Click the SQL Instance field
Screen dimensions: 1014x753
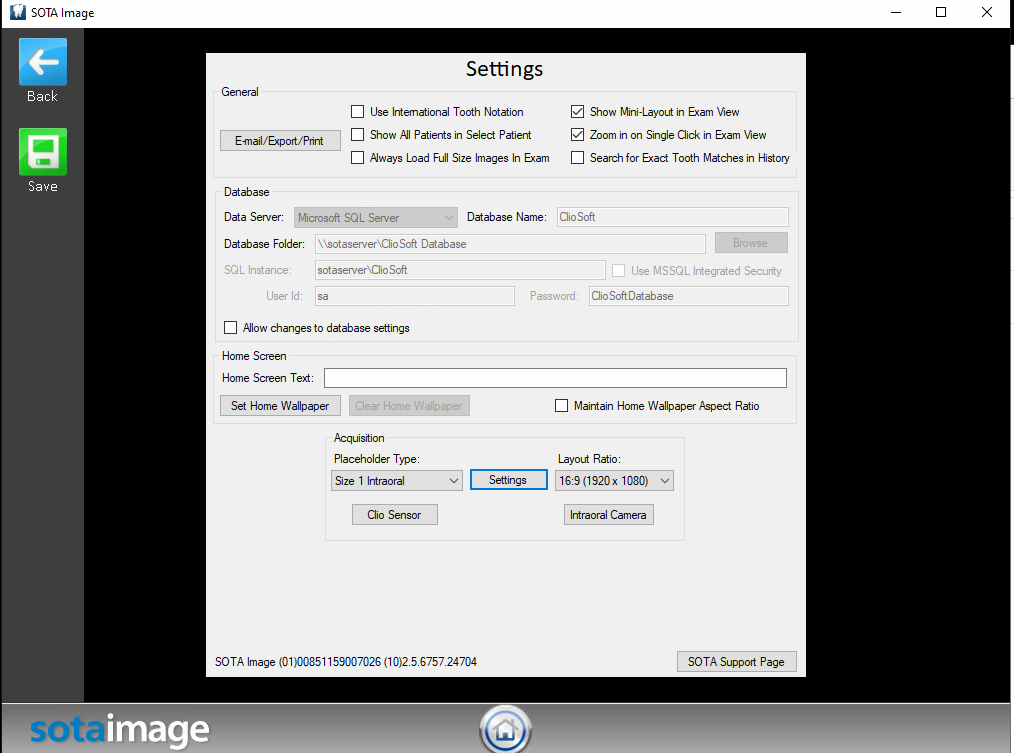pyautogui.click(x=460, y=270)
